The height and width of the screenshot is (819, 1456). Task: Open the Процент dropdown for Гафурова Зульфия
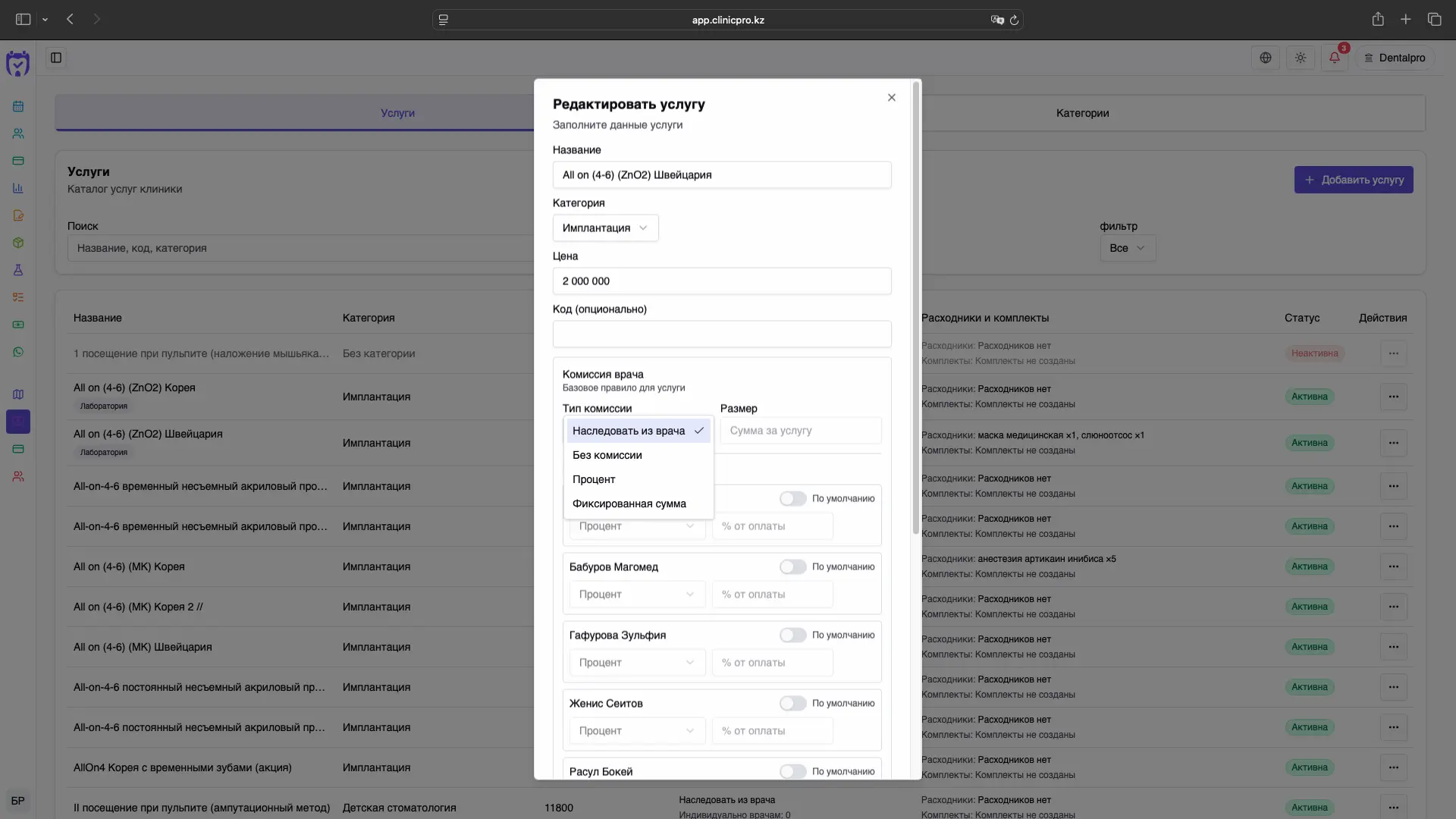(637, 663)
